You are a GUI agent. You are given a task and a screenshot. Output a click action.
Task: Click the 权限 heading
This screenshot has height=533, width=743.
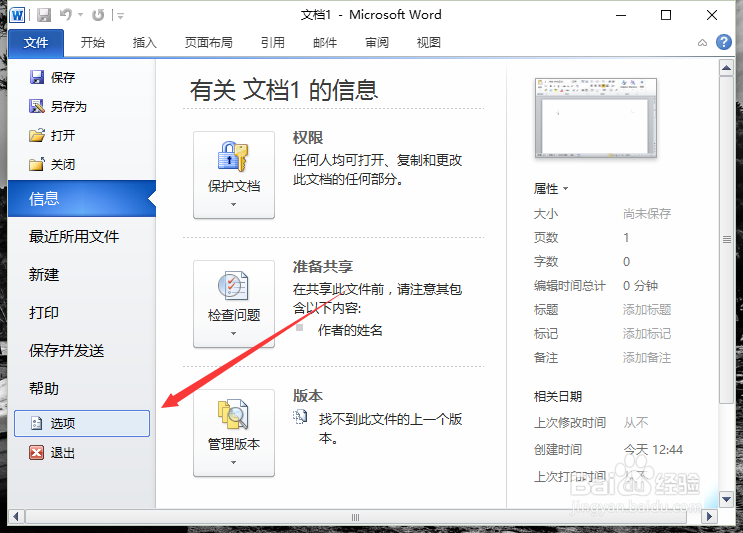click(308, 138)
